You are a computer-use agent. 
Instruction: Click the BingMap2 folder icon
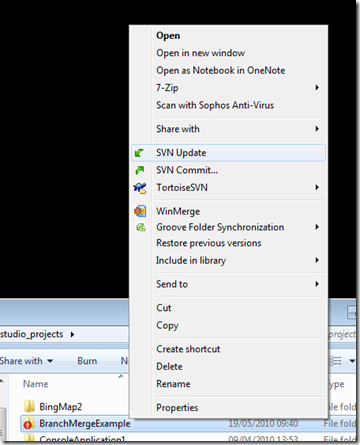[x=29, y=406]
